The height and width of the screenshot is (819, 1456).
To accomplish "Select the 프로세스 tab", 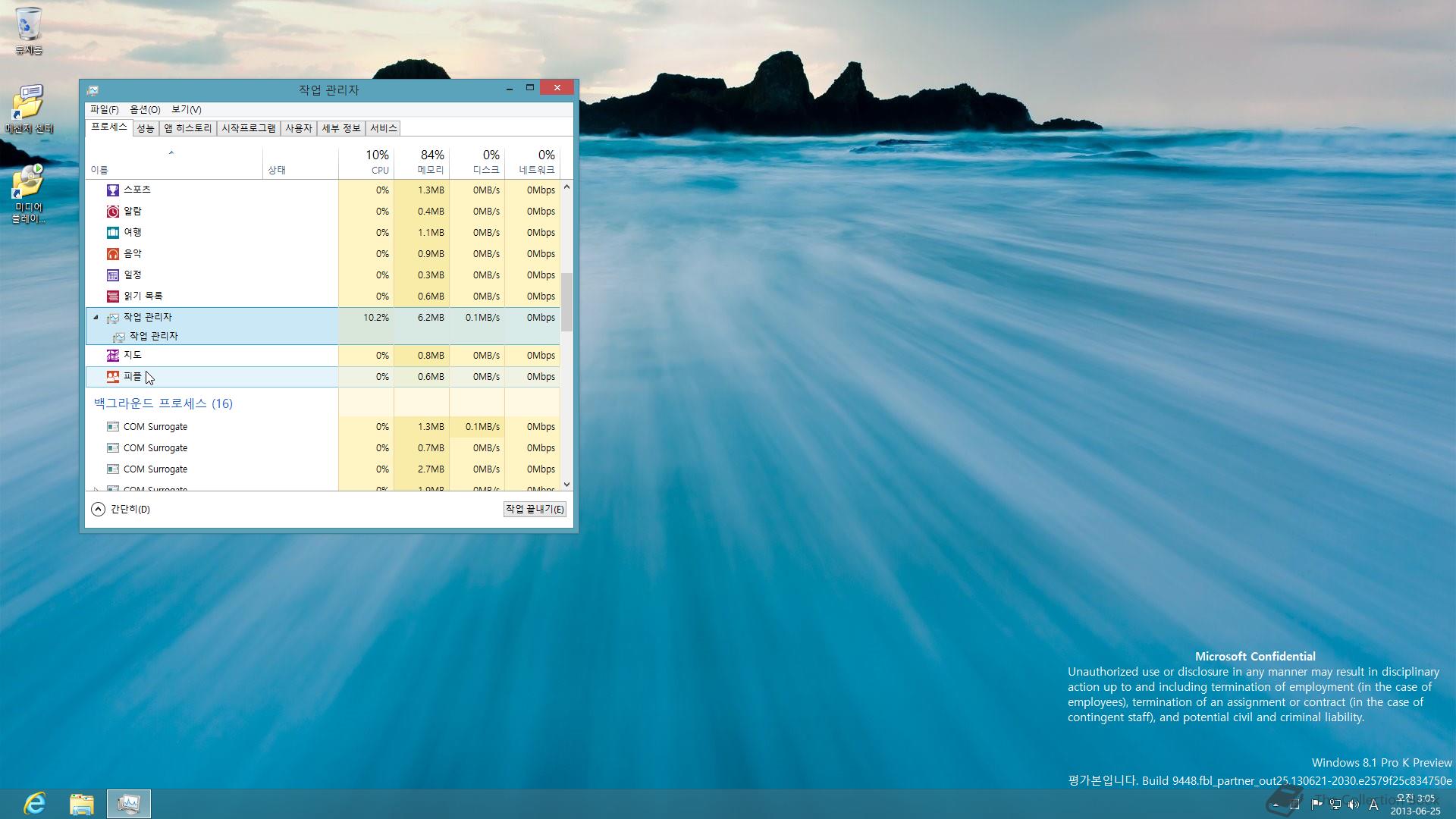I will 109,127.
